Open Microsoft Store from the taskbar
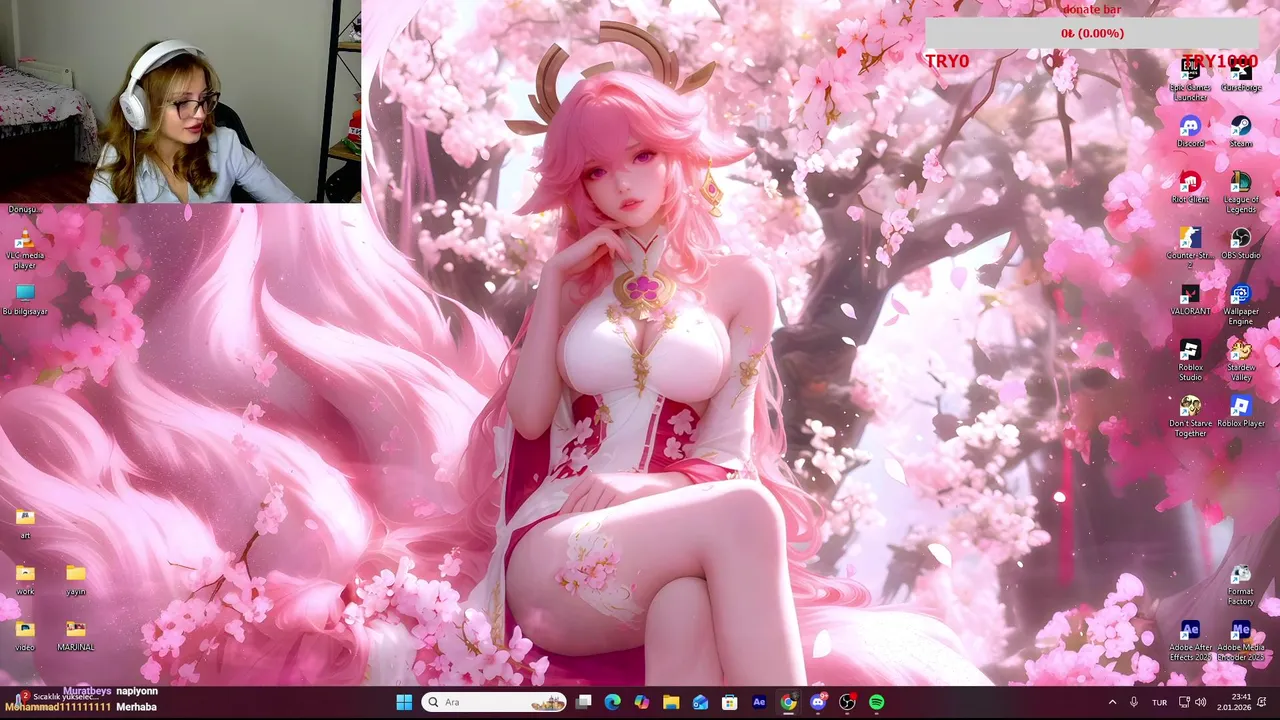Viewport: 1280px width, 720px height. [x=730, y=702]
